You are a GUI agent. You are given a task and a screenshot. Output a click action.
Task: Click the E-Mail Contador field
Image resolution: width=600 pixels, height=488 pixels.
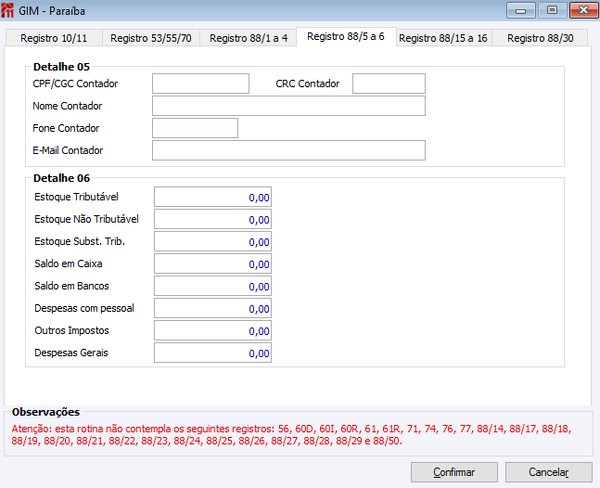tap(289, 150)
